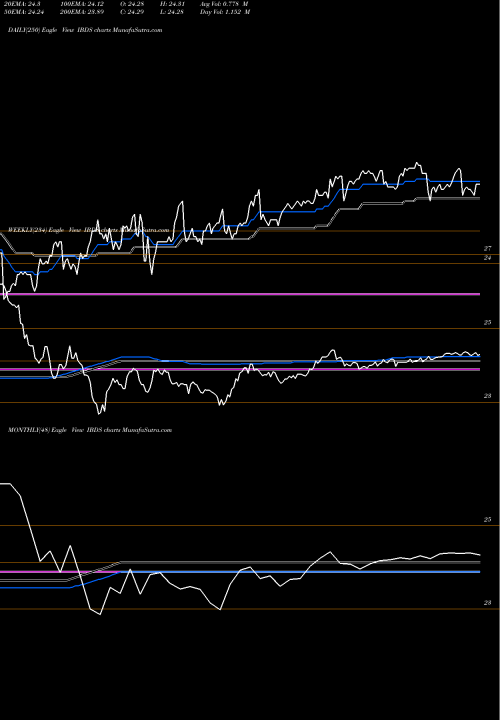
Task: Click the 200EMA: 23.89 value
Action: click(82, 12)
